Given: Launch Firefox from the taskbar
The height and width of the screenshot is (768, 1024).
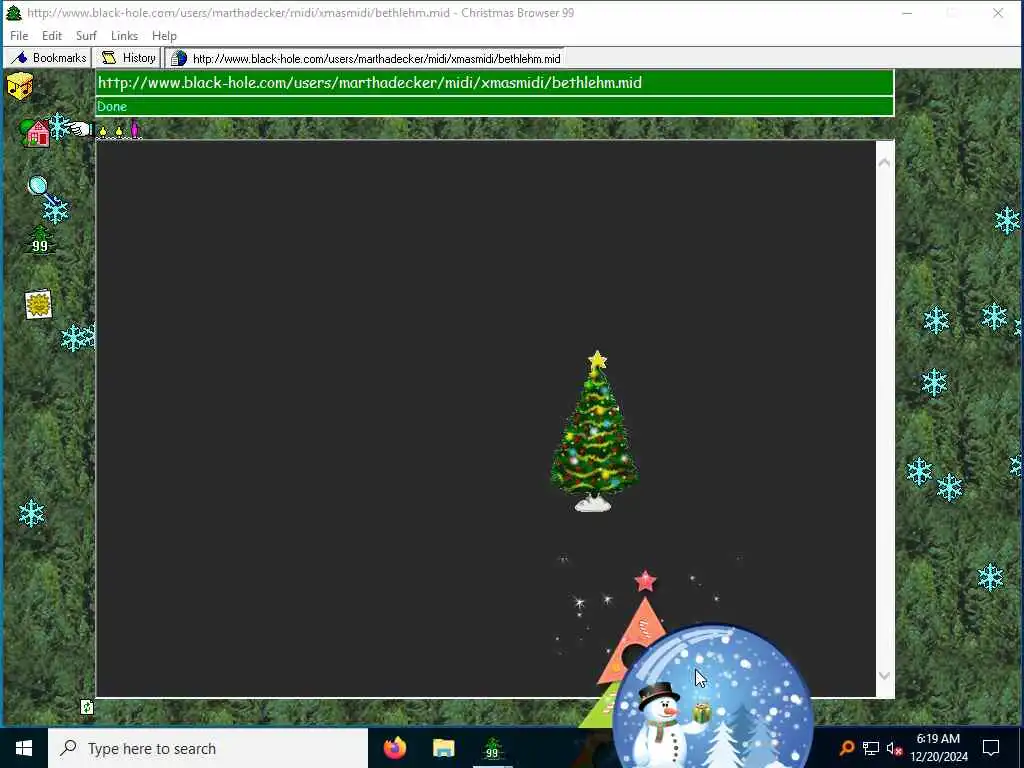Looking at the screenshot, I should (x=395, y=748).
